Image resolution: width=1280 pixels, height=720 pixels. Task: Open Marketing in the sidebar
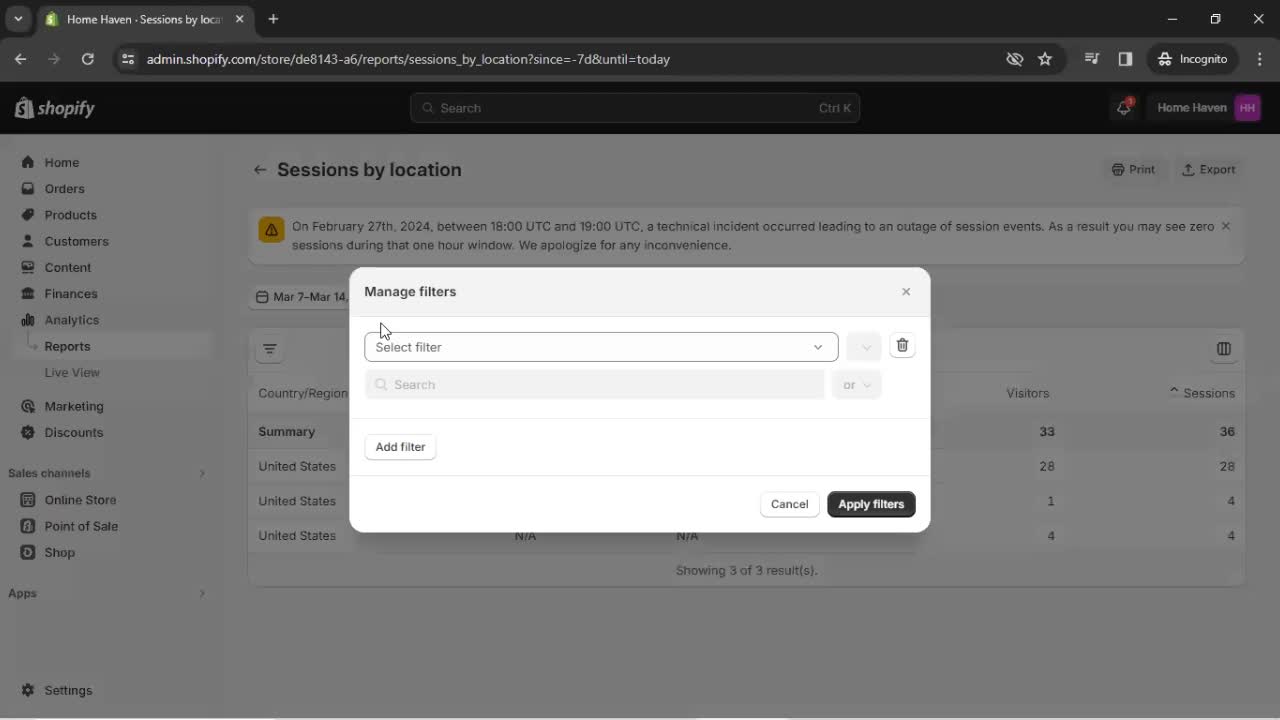tap(73, 406)
